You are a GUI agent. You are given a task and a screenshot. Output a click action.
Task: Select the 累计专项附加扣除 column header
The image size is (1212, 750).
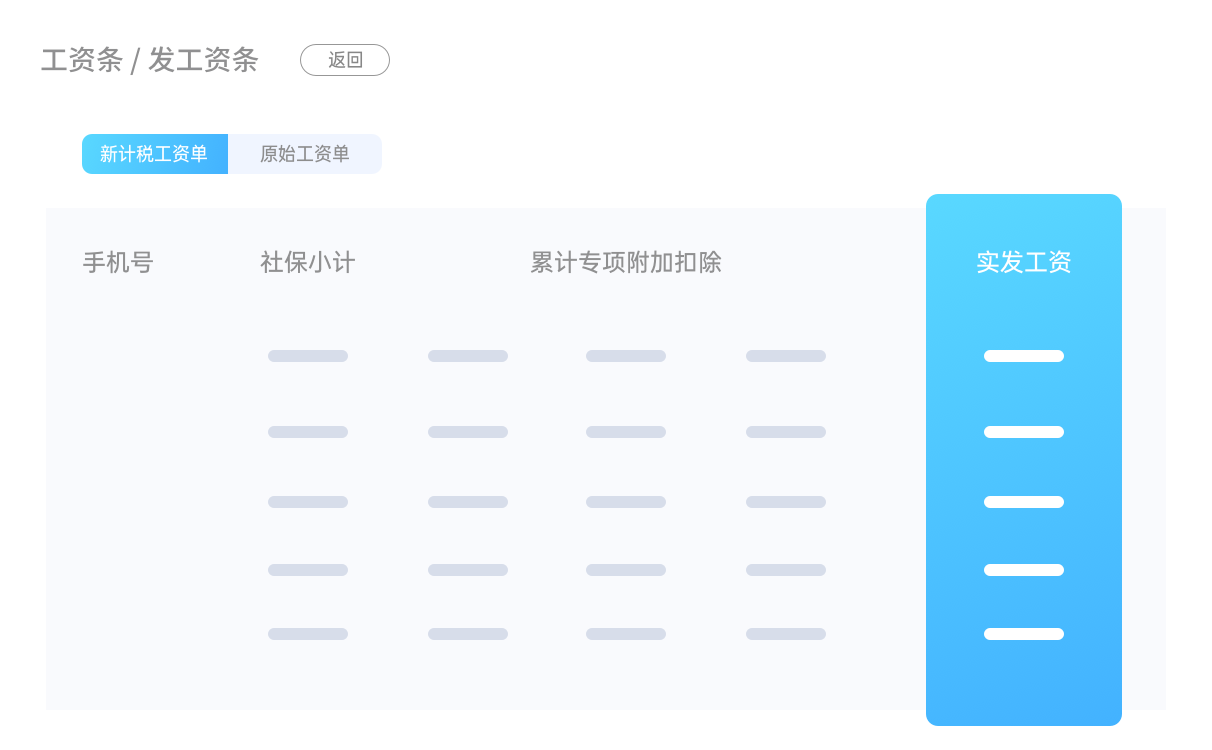click(x=626, y=263)
